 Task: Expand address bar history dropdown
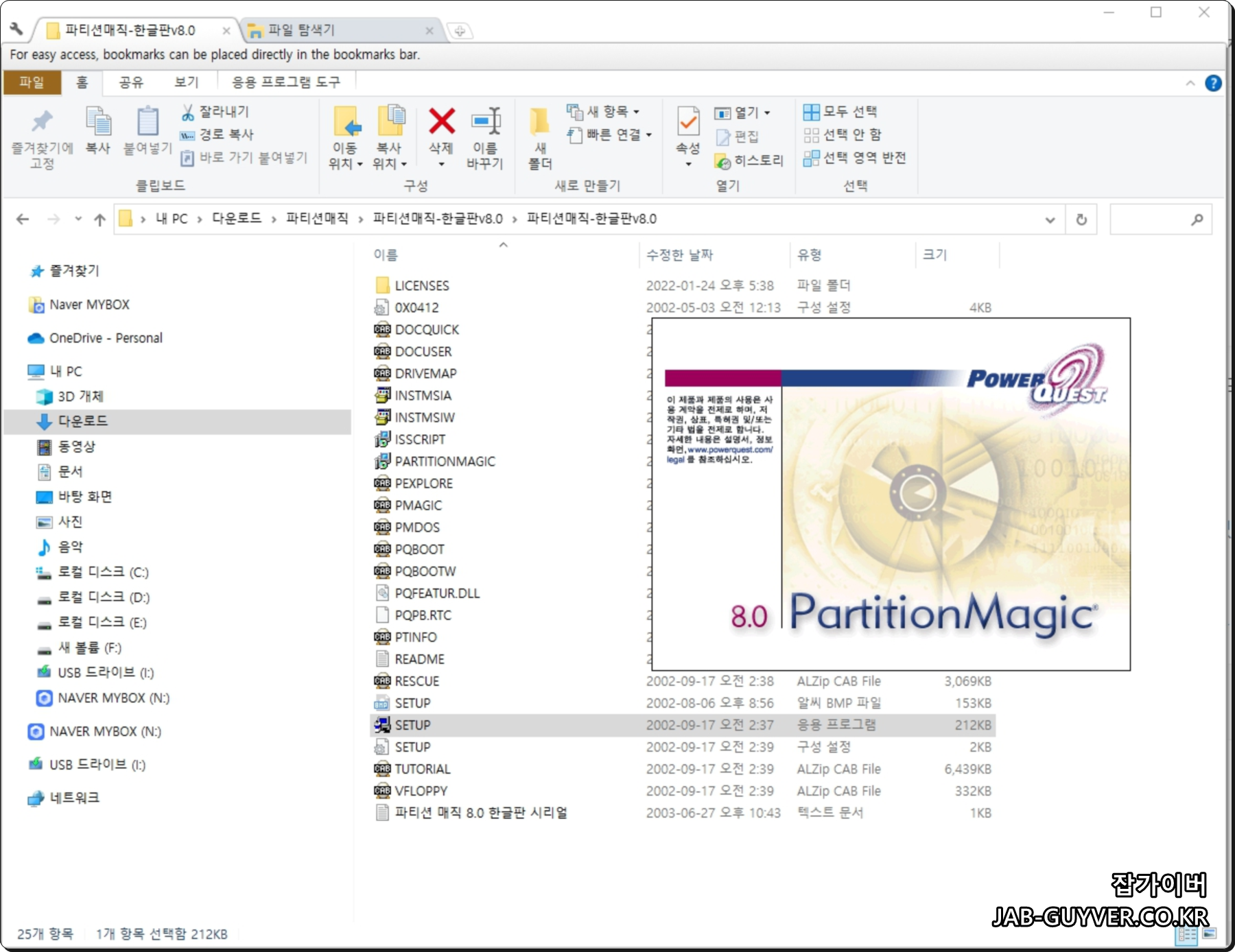pyautogui.click(x=1050, y=219)
